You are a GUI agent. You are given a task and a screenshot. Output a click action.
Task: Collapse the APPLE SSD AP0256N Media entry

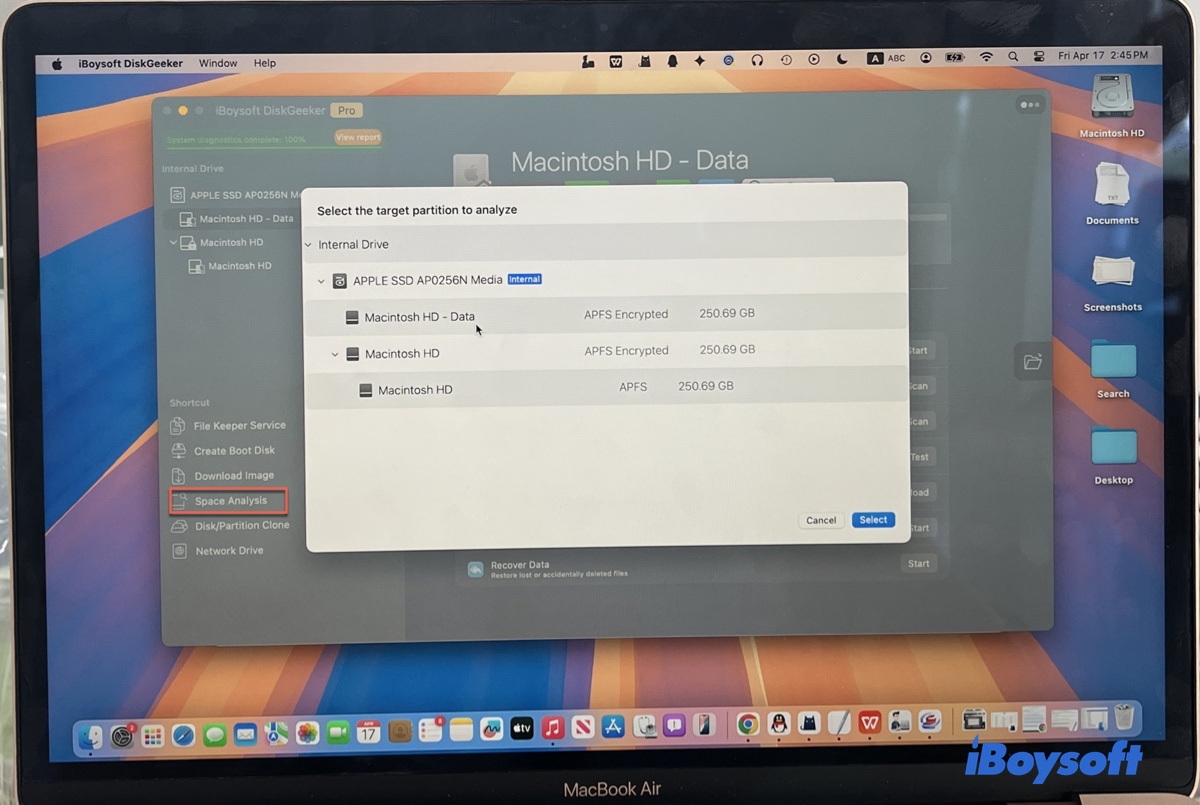click(x=322, y=280)
